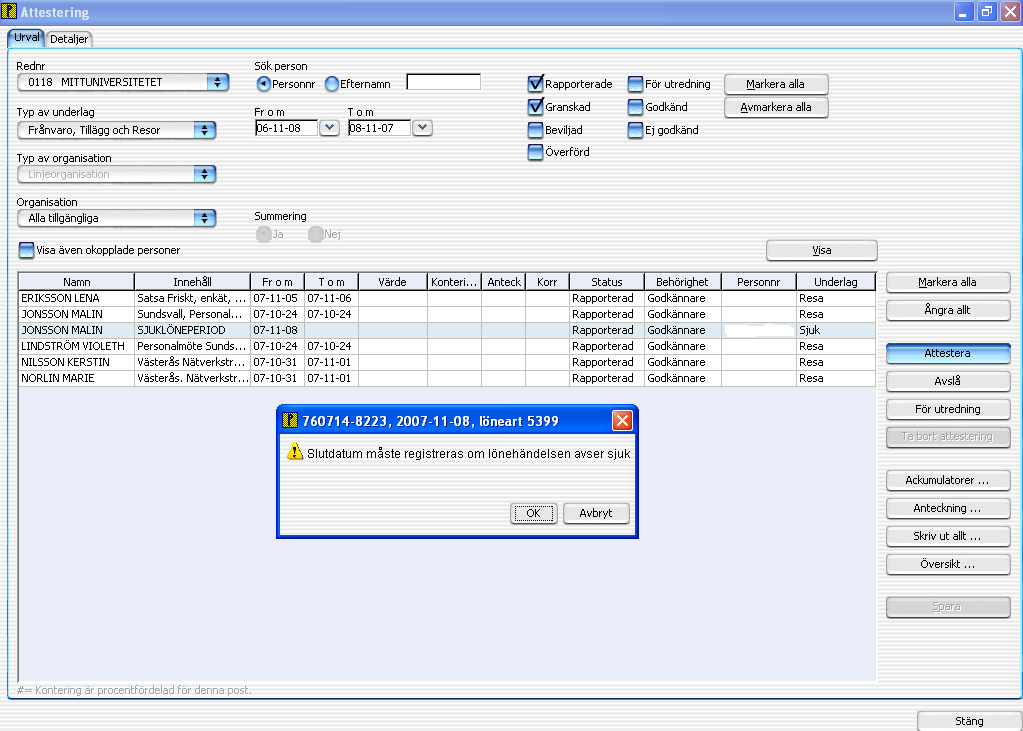
Task: Click the Stäng button
Action: (x=969, y=721)
